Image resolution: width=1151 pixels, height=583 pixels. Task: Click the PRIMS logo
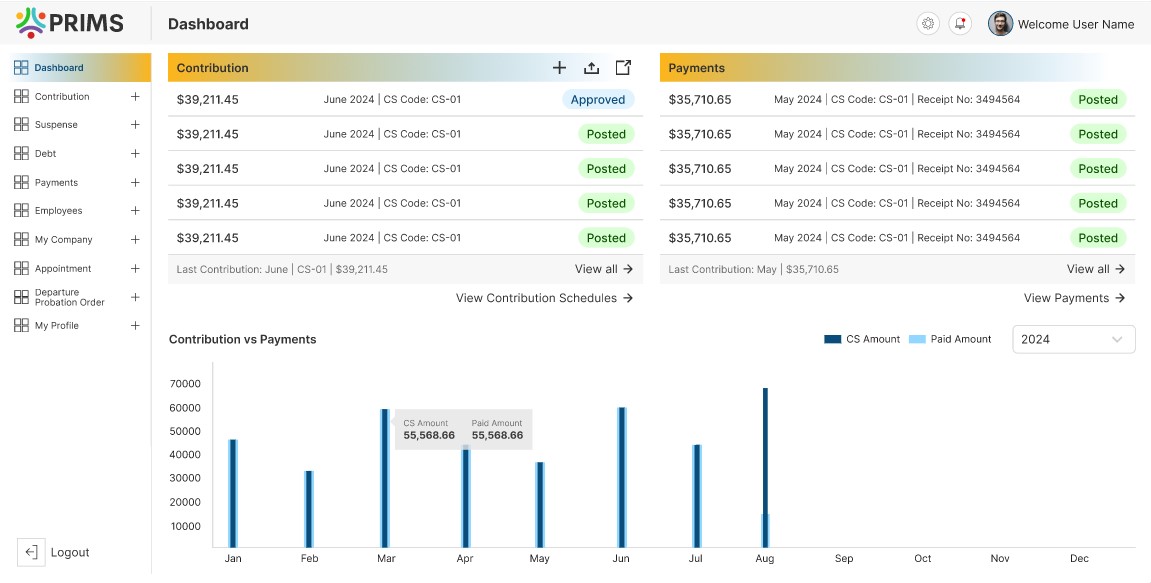point(70,23)
